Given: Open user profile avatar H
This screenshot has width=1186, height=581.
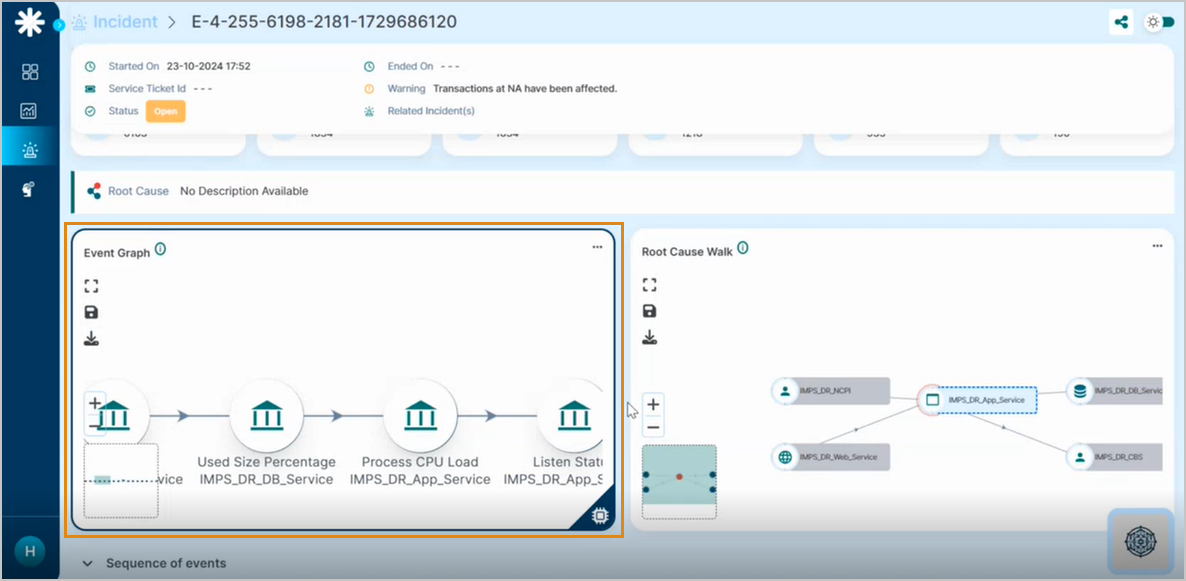Looking at the screenshot, I should tap(29, 549).
